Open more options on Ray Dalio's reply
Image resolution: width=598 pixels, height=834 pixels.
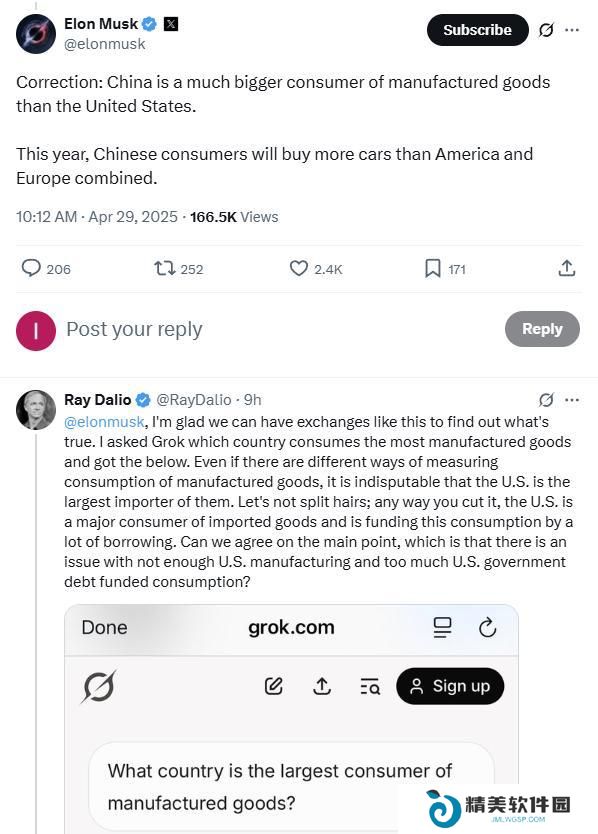point(572,399)
